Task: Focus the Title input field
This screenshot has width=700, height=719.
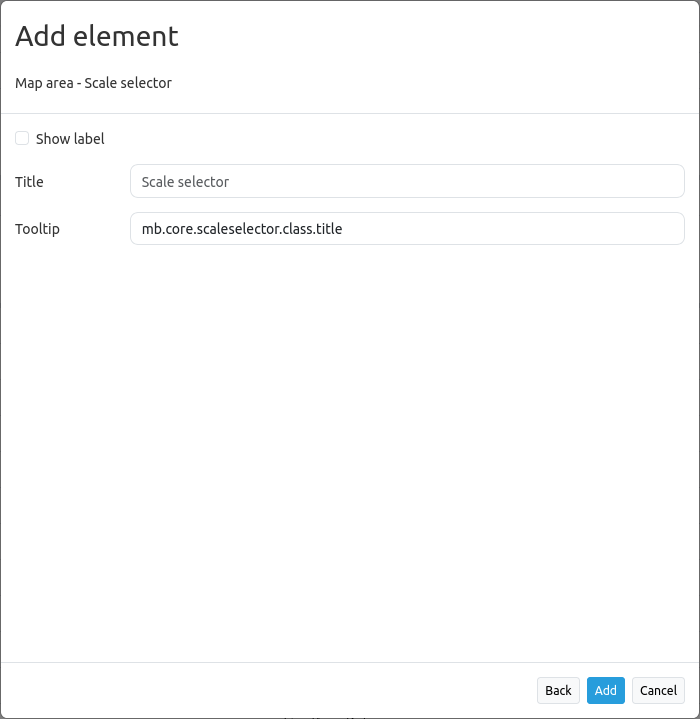Action: coord(406,182)
